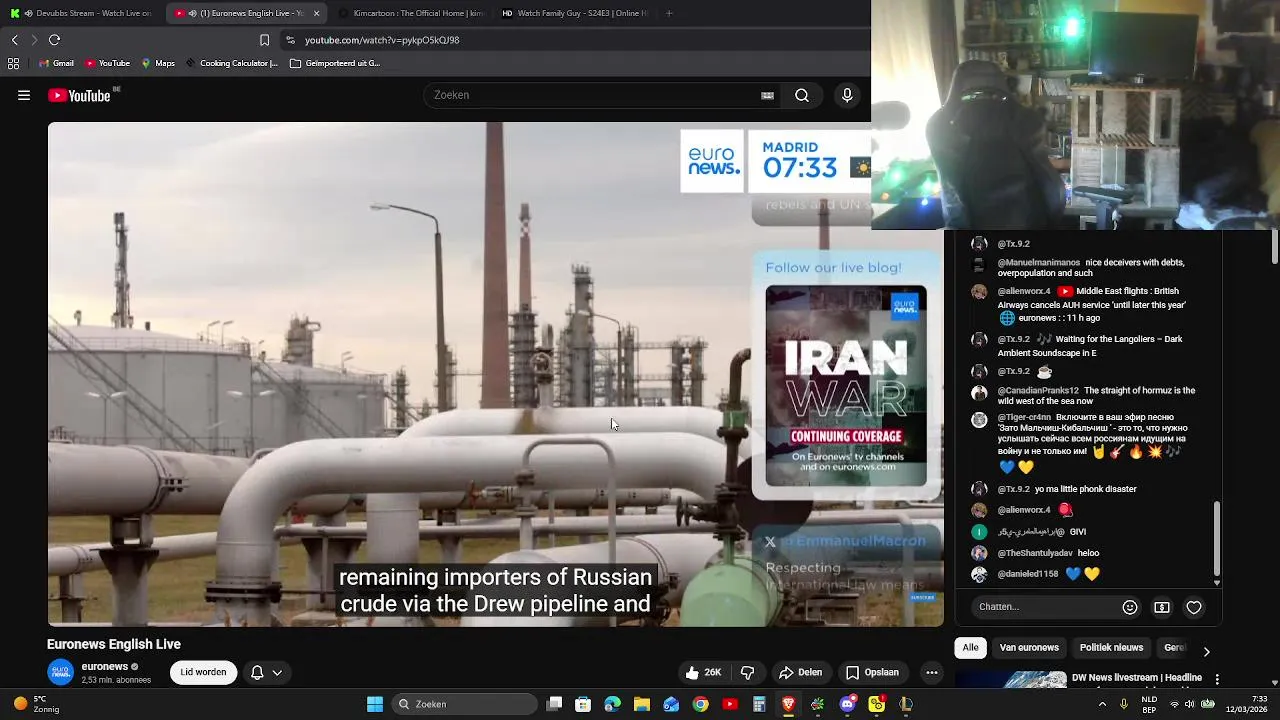
Task: Show hidden system tray icons
Action: point(1102,704)
